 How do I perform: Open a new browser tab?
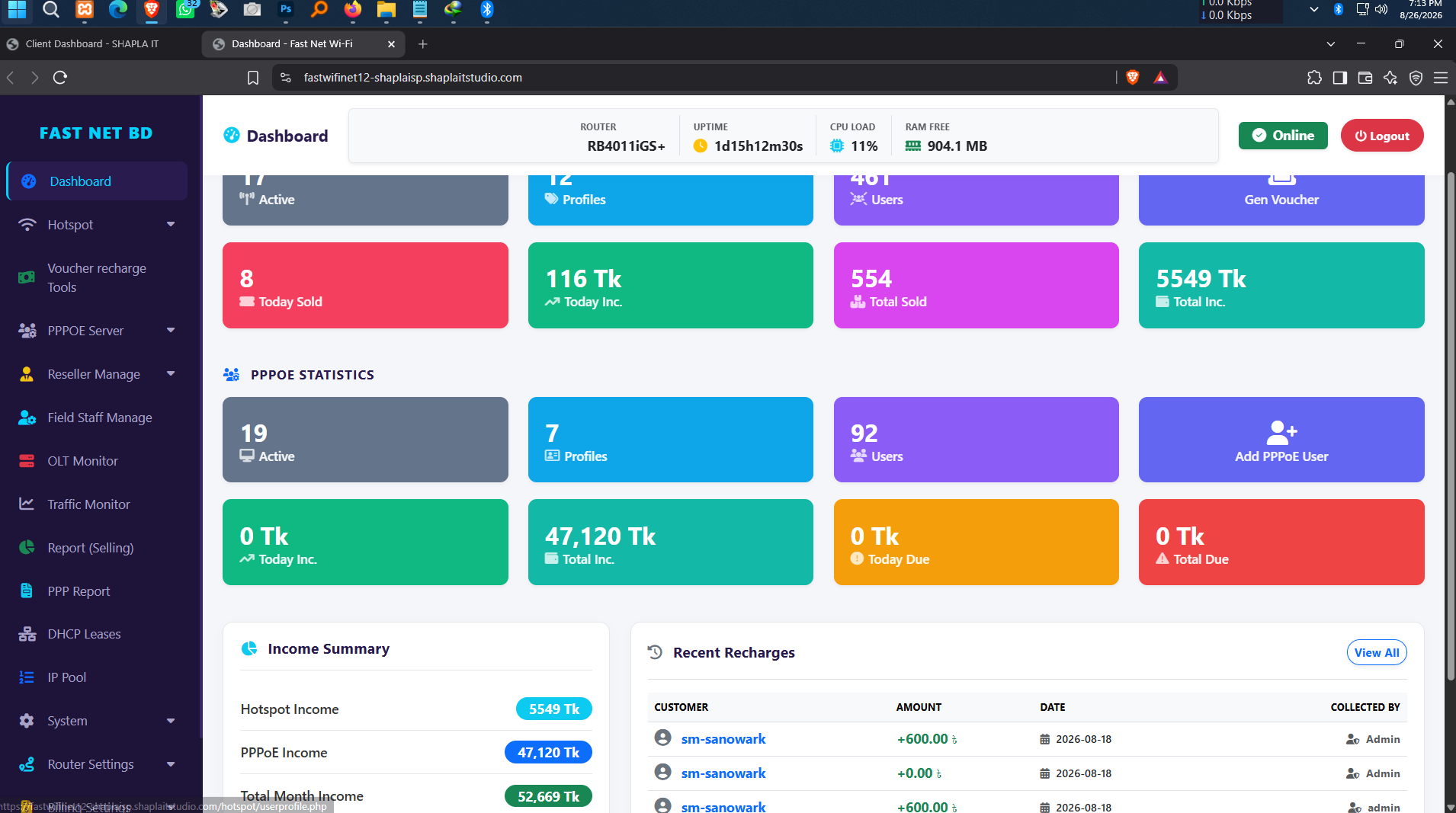[423, 44]
